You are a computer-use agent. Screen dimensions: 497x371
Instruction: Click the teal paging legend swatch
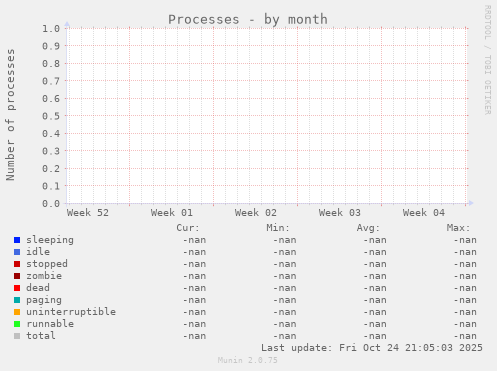(x=17, y=300)
